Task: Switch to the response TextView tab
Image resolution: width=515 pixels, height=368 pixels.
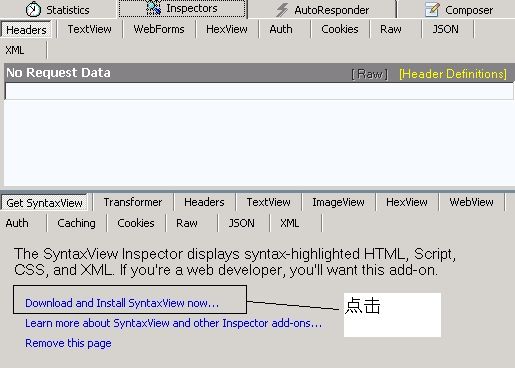Action: click(x=268, y=202)
